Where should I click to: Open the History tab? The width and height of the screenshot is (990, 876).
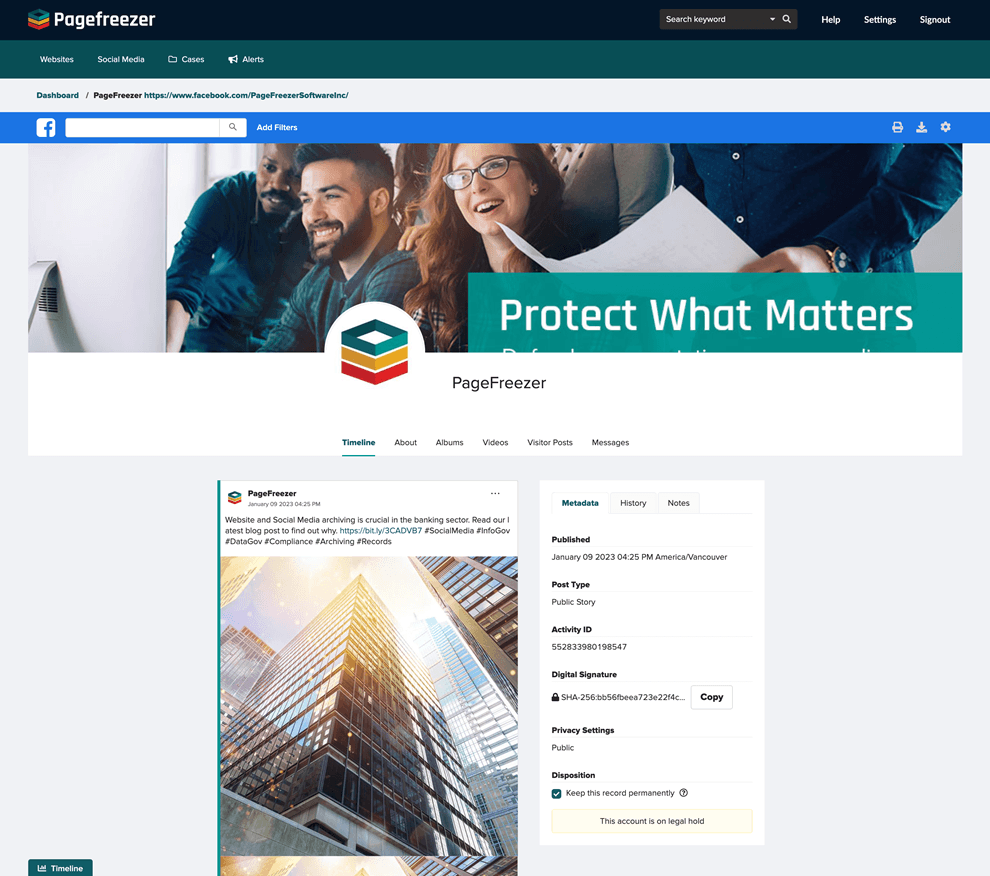coord(633,503)
